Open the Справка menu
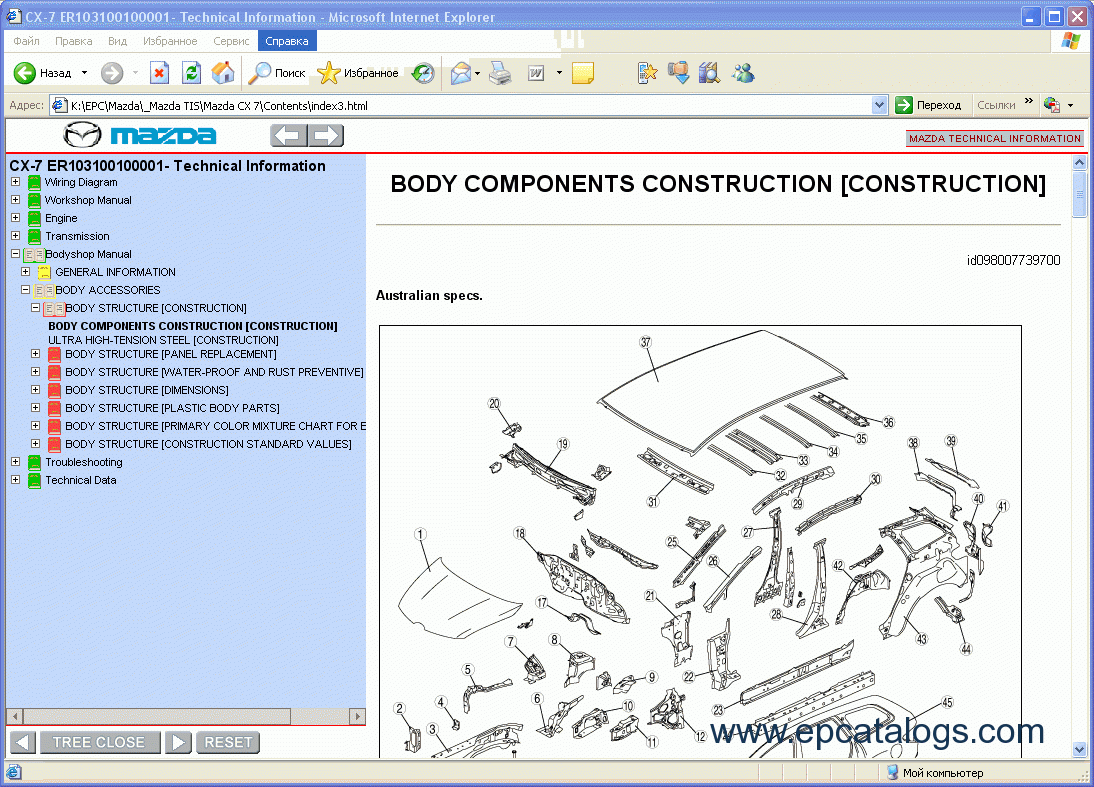Image resolution: width=1094 pixels, height=787 pixels. (x=286, y=41)
